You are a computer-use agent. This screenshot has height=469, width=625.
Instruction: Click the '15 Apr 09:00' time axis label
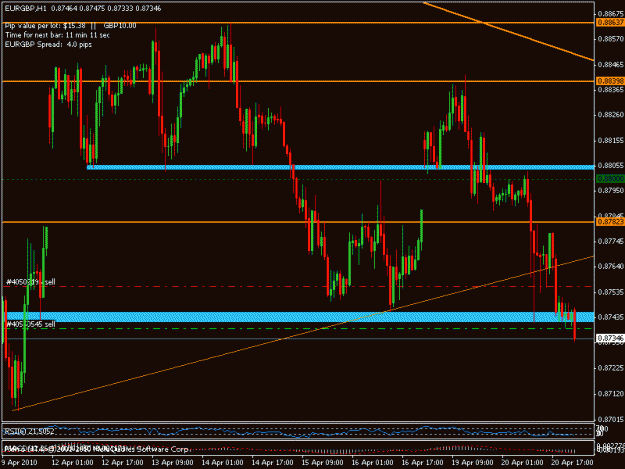pyautogui.click(x=322, y=463)
